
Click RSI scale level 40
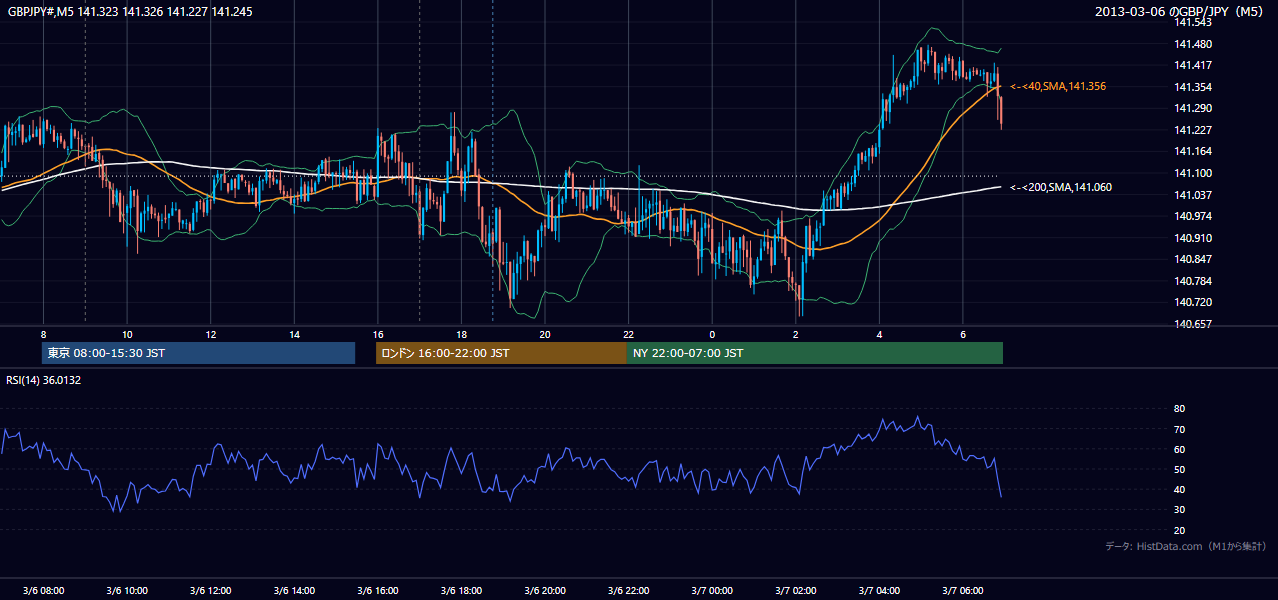click(1179, 489)
